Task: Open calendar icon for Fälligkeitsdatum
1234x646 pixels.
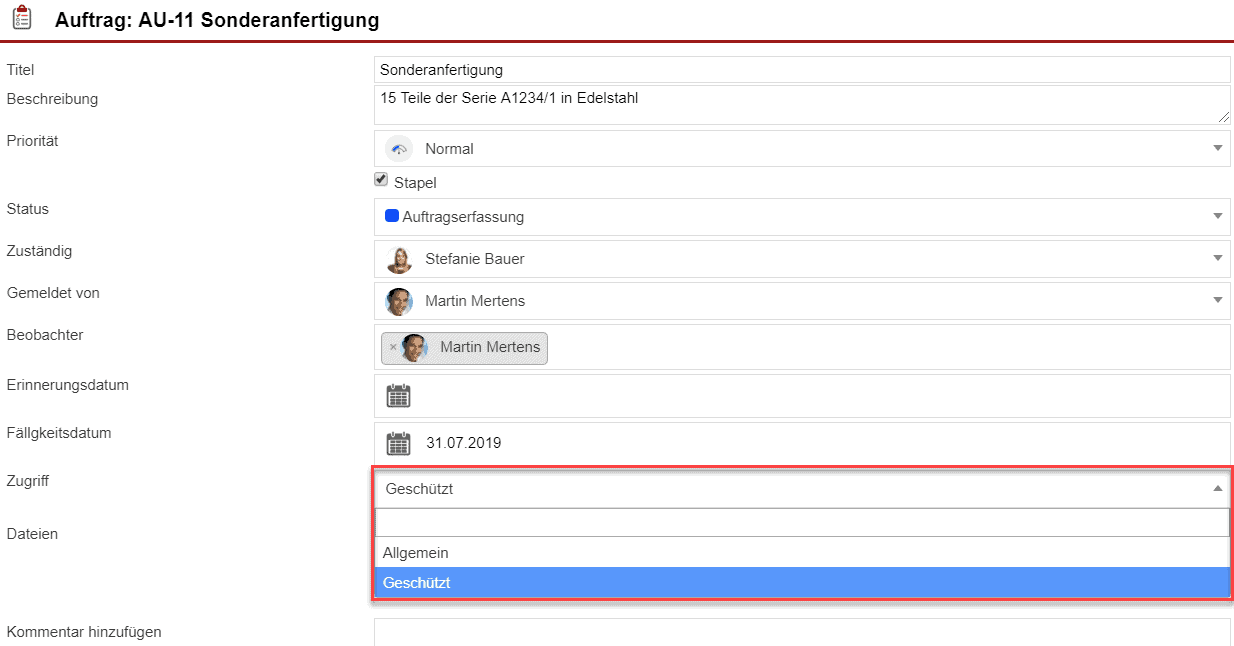Action: (398, 443)
